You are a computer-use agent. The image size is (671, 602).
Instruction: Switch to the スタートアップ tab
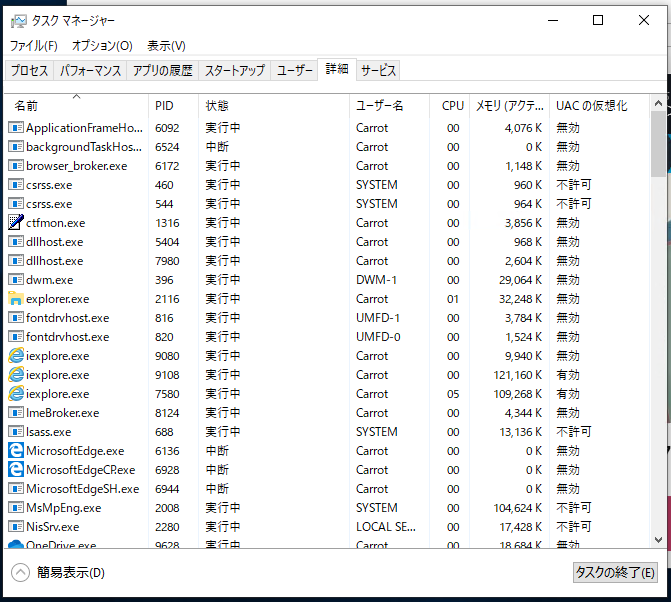235,71
